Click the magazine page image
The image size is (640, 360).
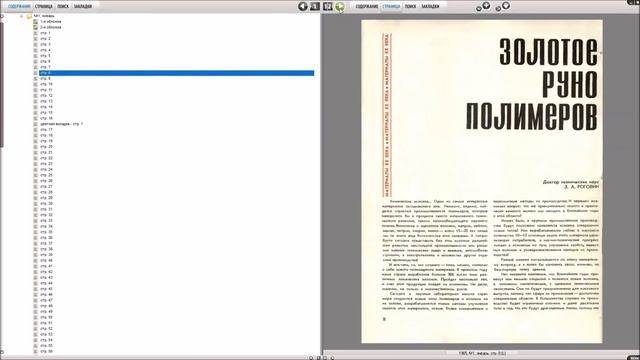pyautogui.click(x=482, y=182)
